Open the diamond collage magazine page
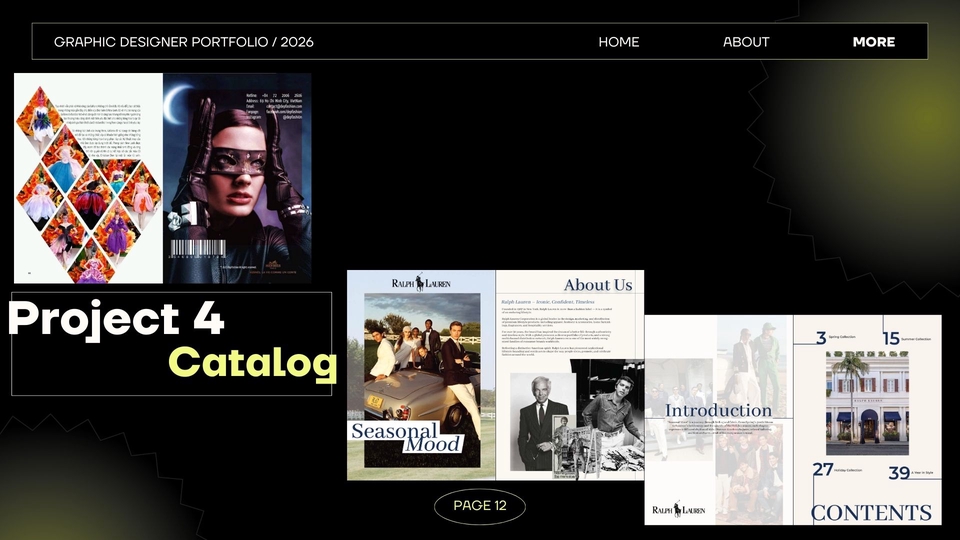The image size is (960, 540). (x=88, y=178)
